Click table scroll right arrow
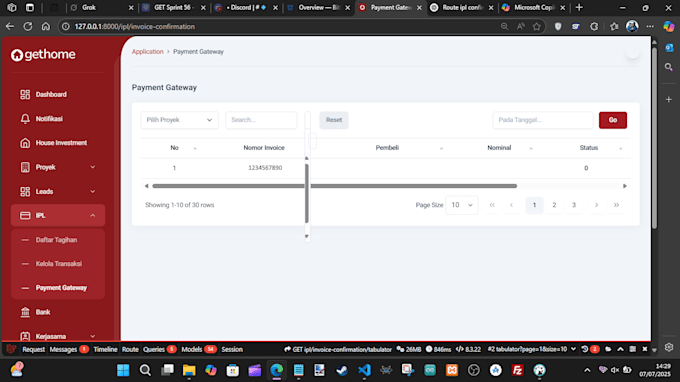The image size is (680, 382). (x=625, y=186)
